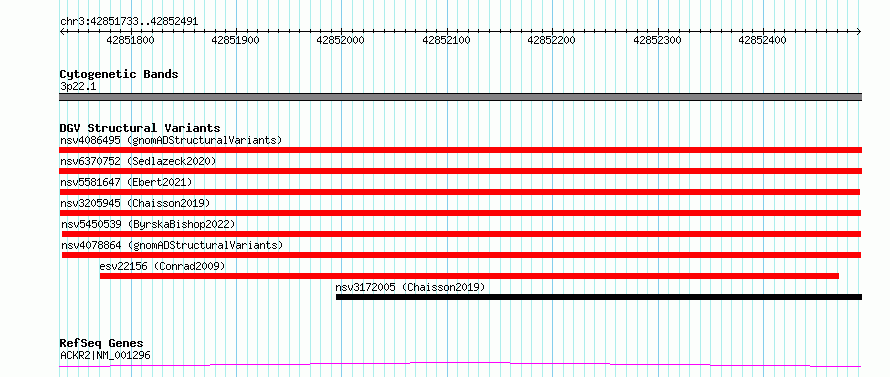This screenshot has height=377, width=890.
Task: Click ruler position 42851900
Action: coord(235,40)
